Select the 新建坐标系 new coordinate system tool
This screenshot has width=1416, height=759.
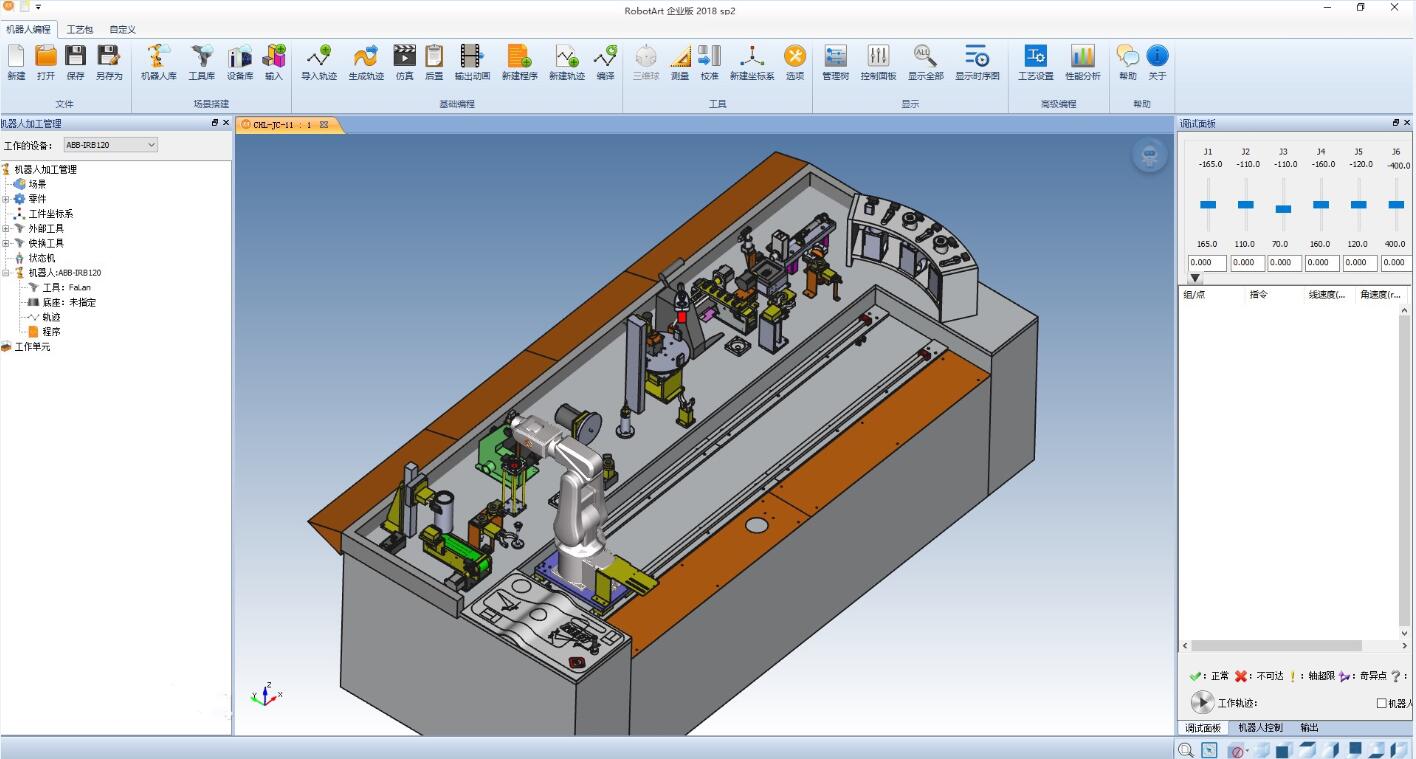pos(751,62)
